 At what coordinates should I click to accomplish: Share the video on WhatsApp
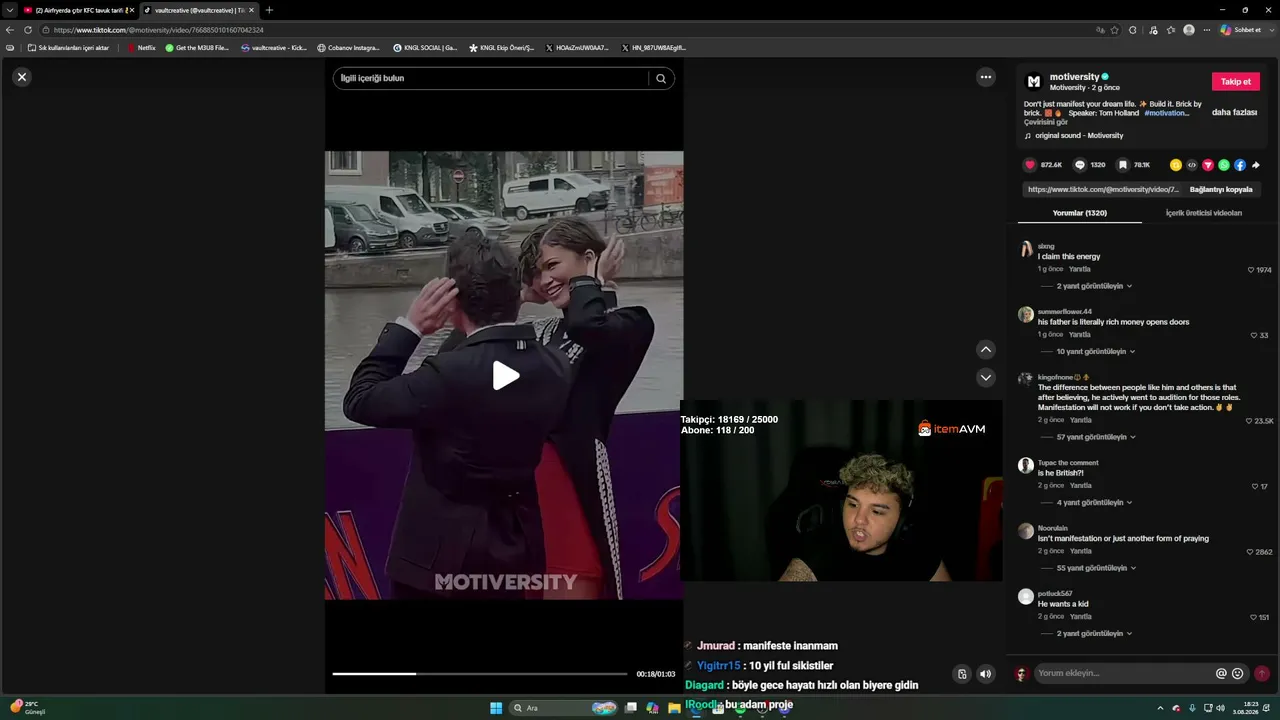click(1224, 165)
